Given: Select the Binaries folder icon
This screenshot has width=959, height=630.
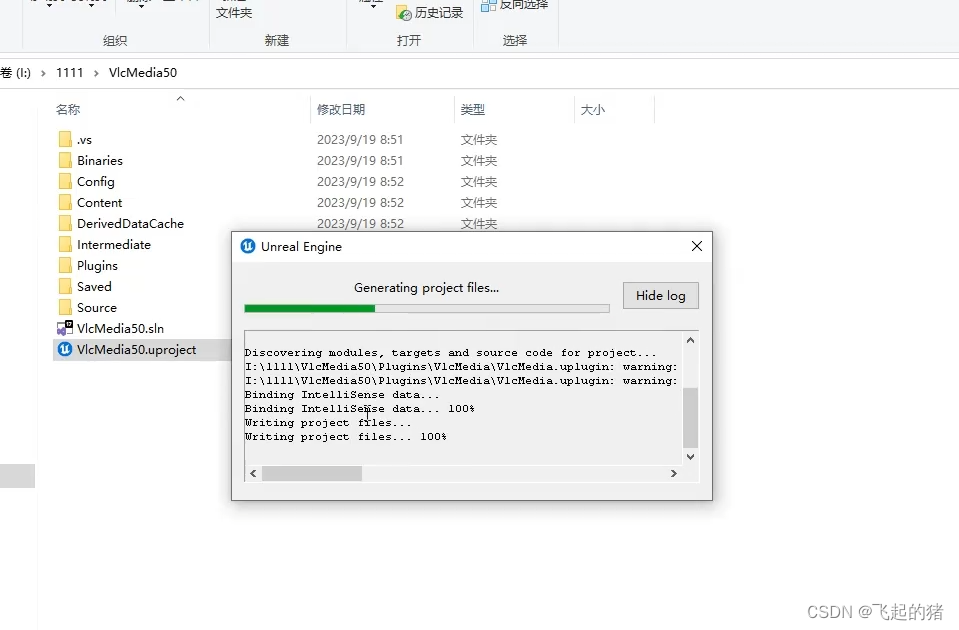Looking at the screenshot, I should coord(65,160).
